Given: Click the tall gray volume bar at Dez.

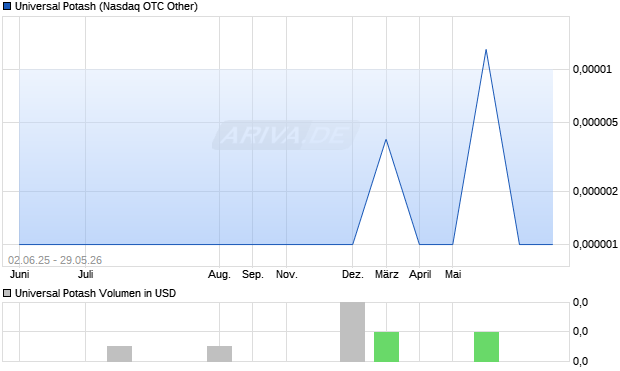Looking at the screenshot, I should pyautogui.click(x=353, y=332).
